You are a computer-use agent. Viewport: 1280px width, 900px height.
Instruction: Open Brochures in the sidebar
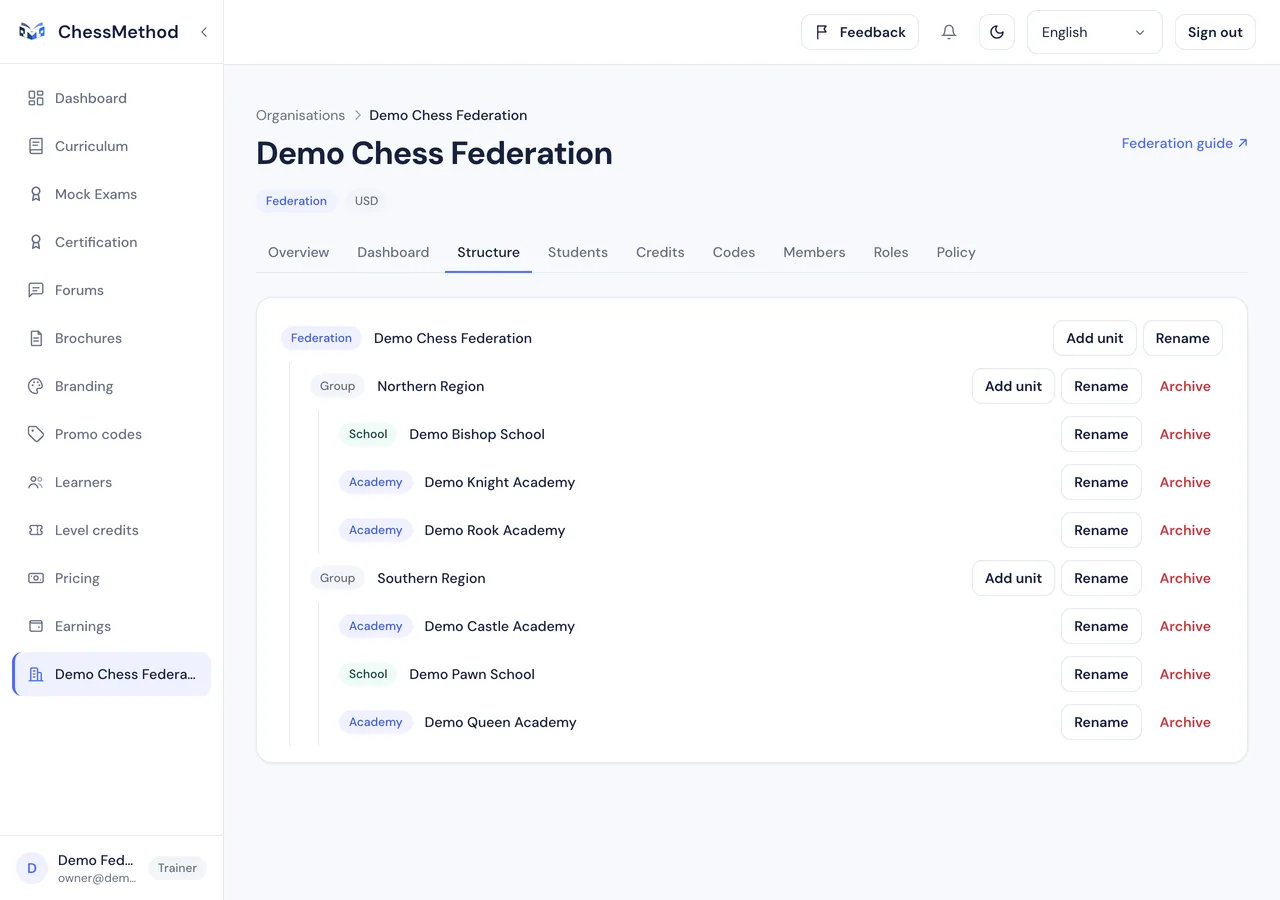click(111, 338)
